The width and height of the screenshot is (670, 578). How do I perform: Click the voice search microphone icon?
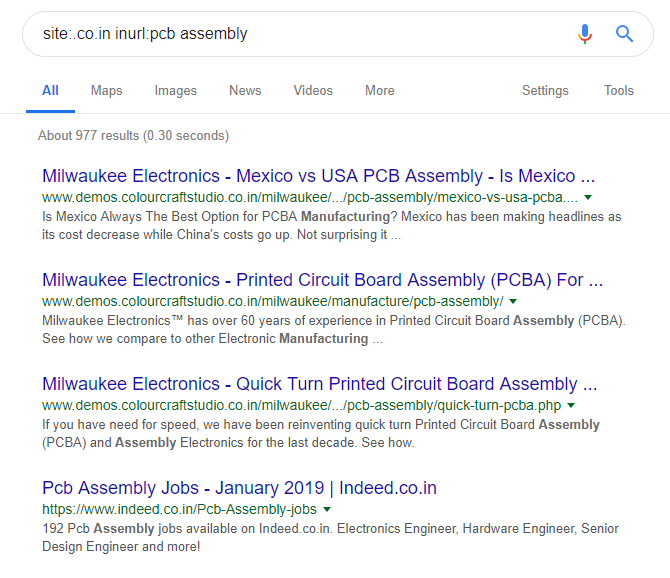point(585,34)
